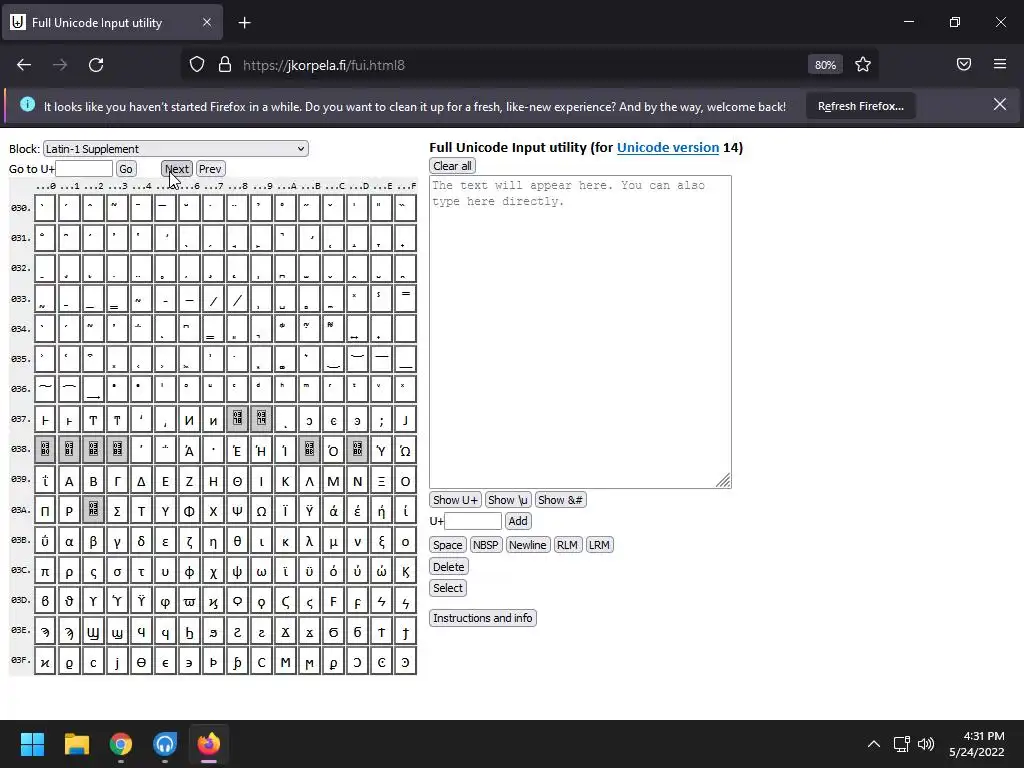The image size is (1024, 768).
Task: Open the headphones app in taskbar
Action: pyautogui.click(x=165, y=744)
